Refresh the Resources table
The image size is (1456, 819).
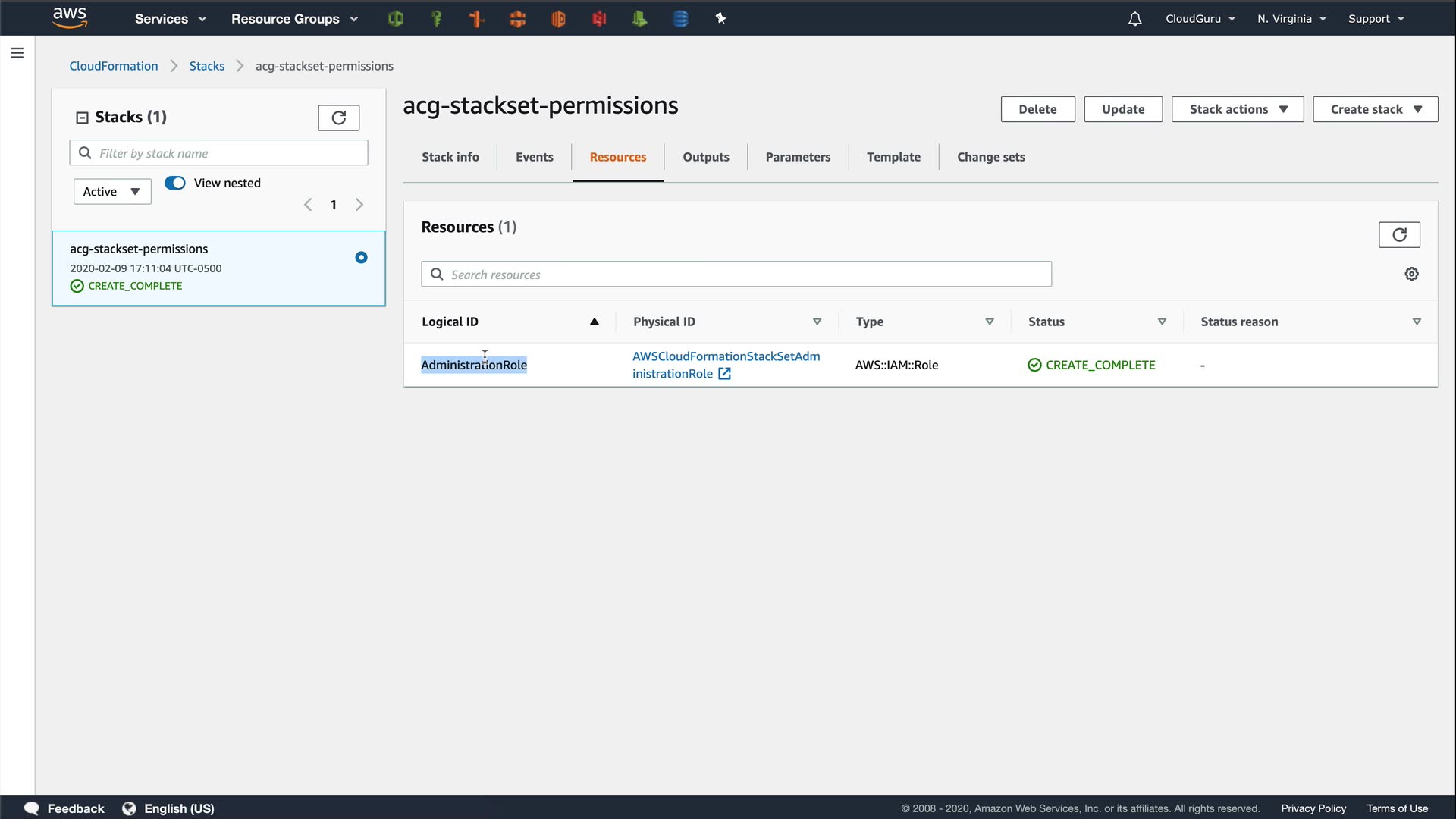pos(1398,235)
